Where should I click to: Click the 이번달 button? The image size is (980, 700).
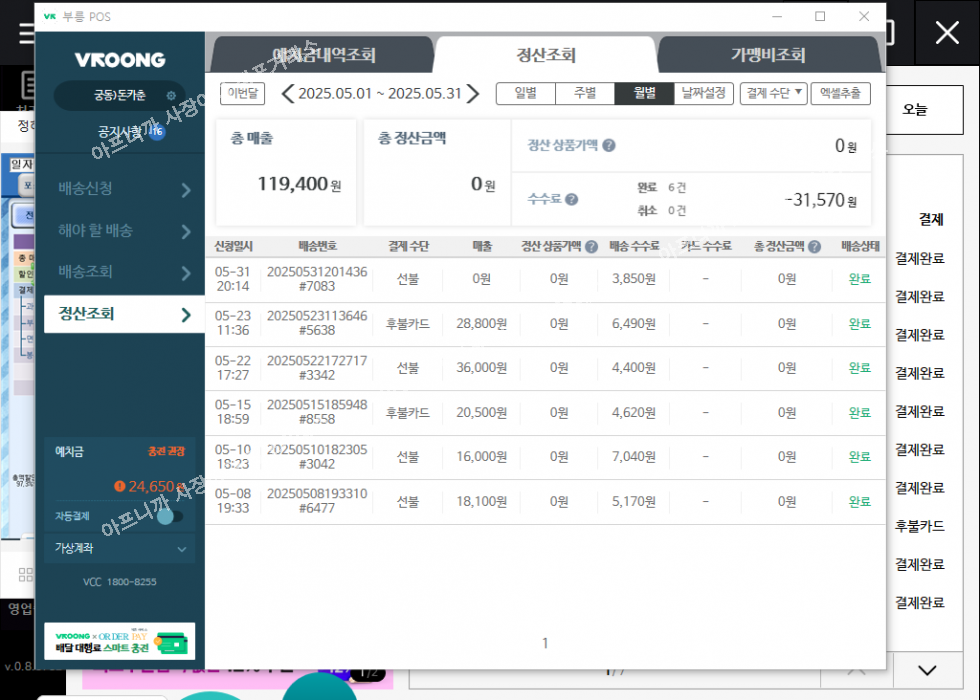point(242,94)
